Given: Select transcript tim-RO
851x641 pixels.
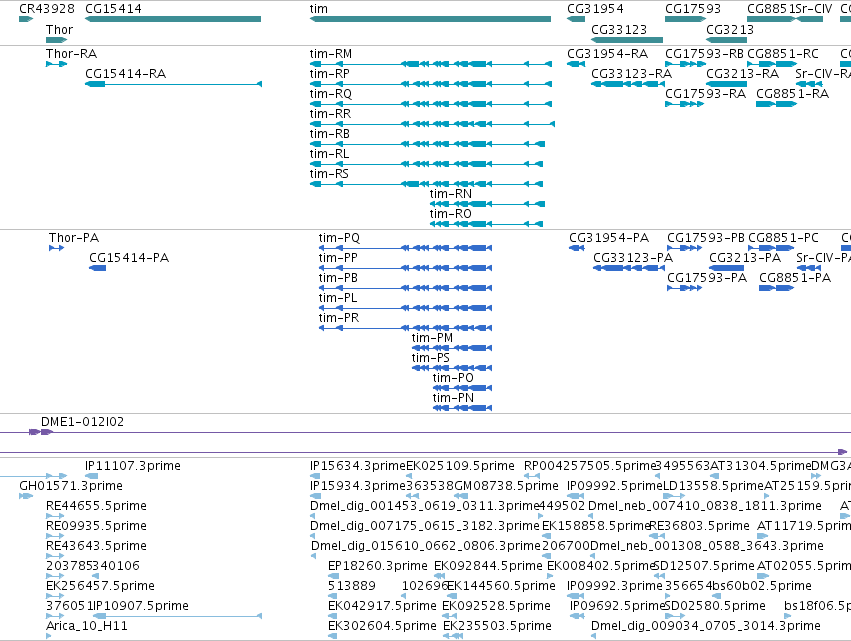Looking at the screenshot, I should click(x=486, y=224).
